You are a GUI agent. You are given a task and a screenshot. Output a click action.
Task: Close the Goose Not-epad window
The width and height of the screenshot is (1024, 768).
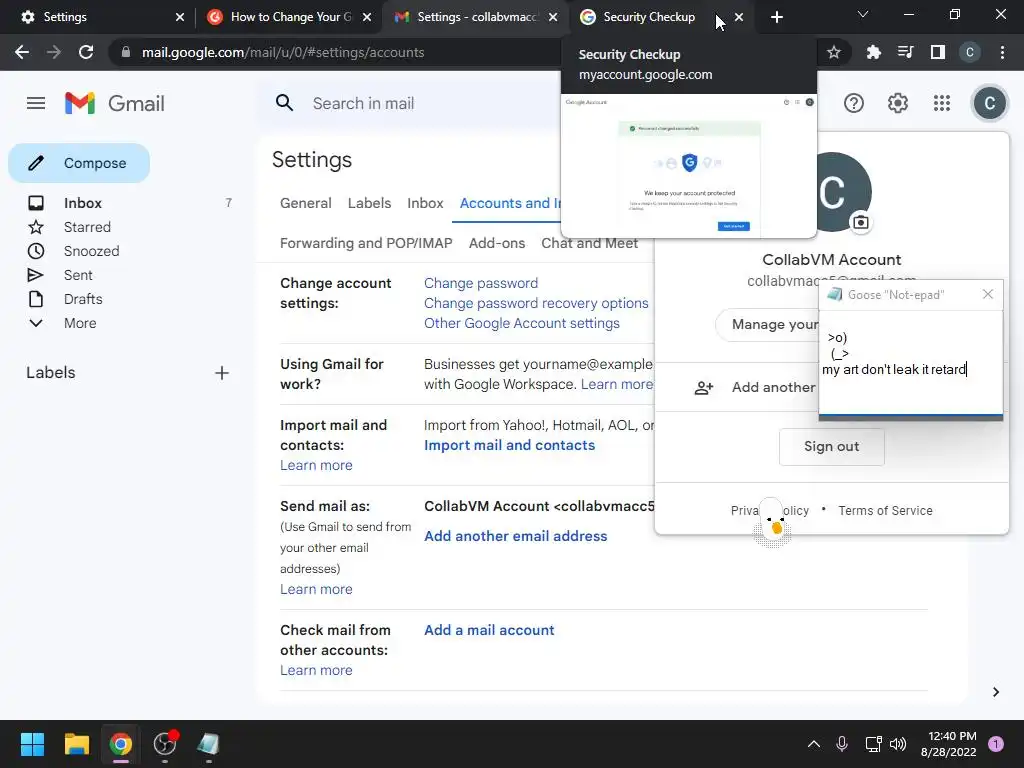pos(988,295)
